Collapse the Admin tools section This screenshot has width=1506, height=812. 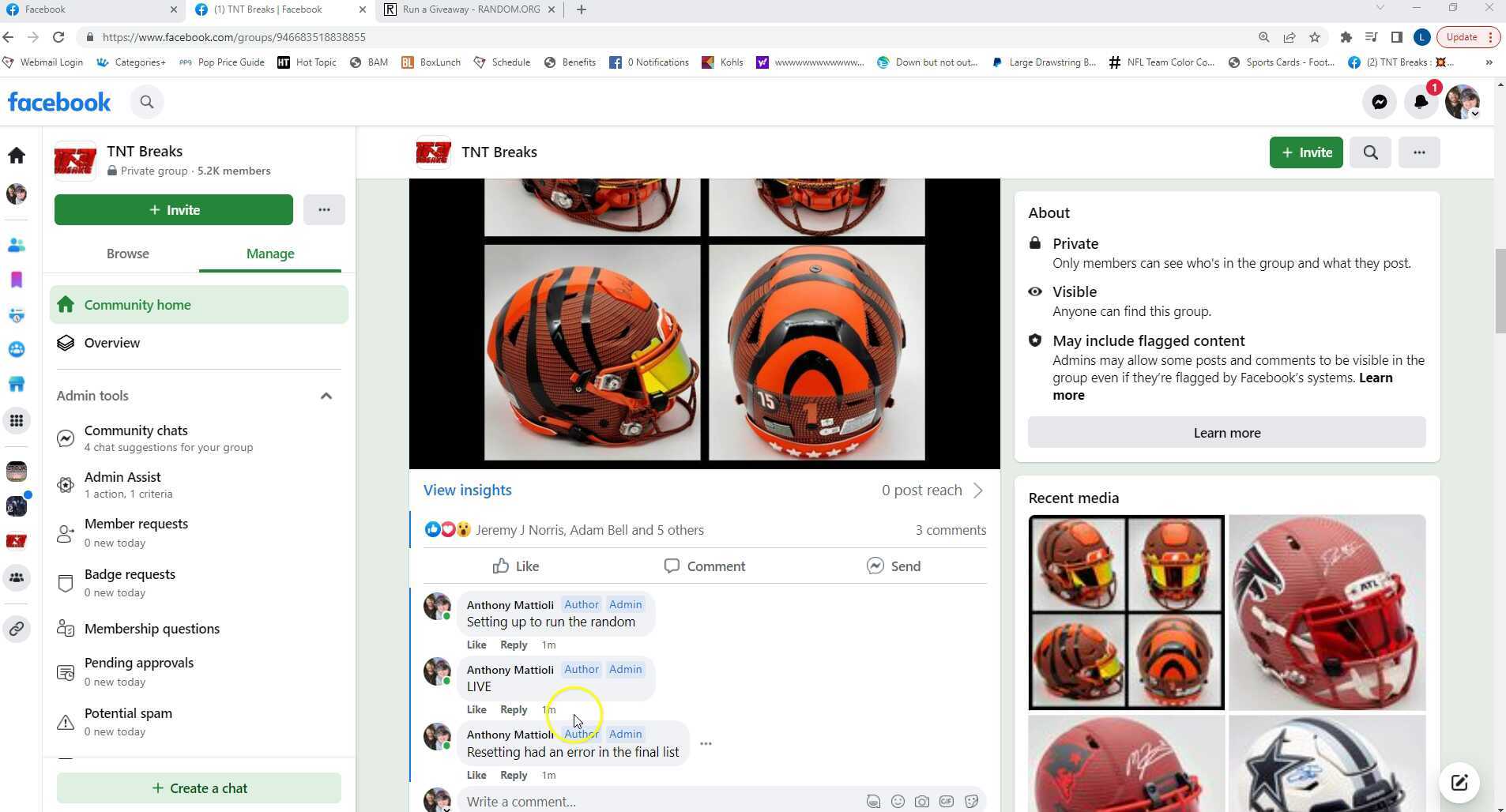pos(326,396)
